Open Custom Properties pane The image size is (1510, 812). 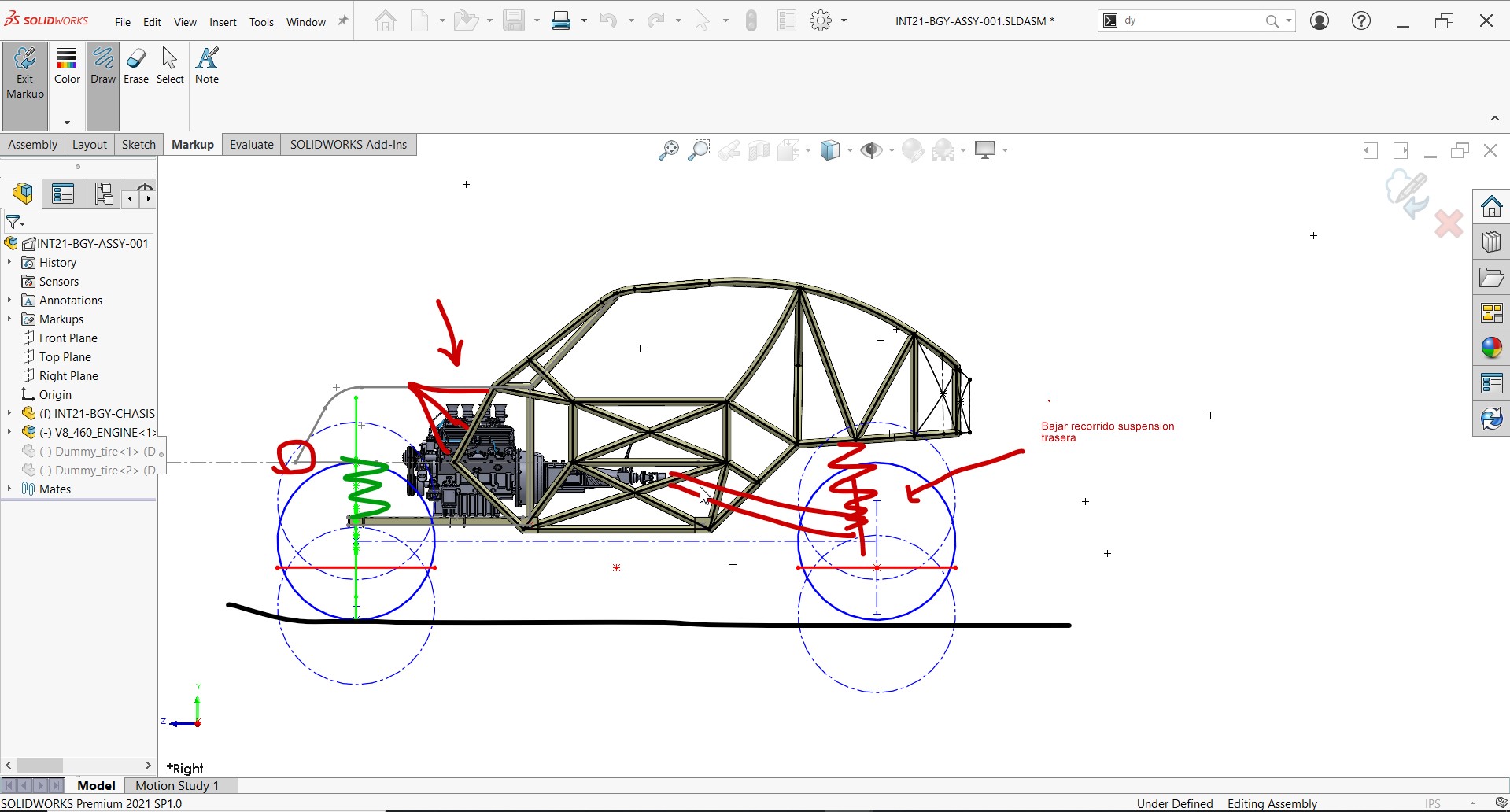coord(1491,383)
